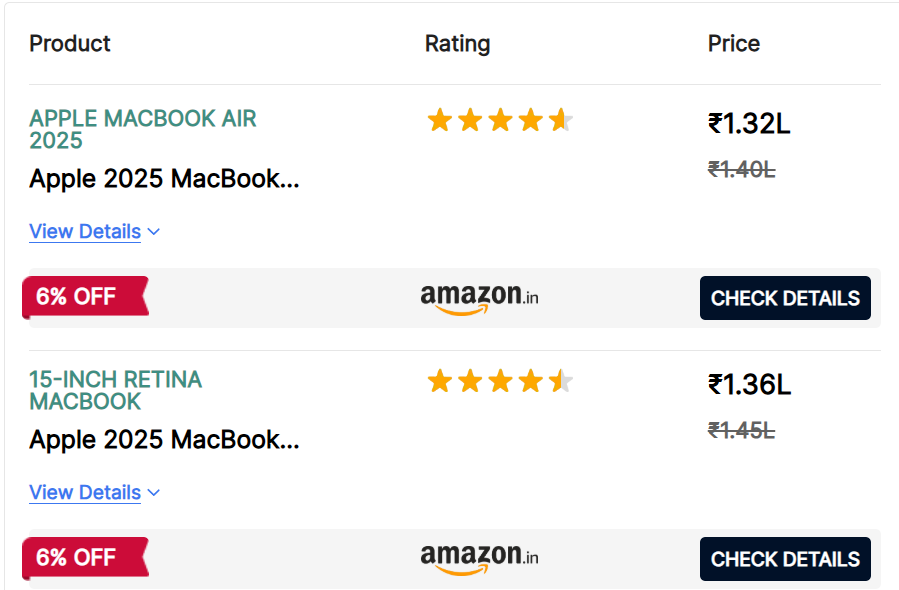This screenshot has height=590, width=899.
Task: Click the ₹1.32L price
Action: (749, 124)
